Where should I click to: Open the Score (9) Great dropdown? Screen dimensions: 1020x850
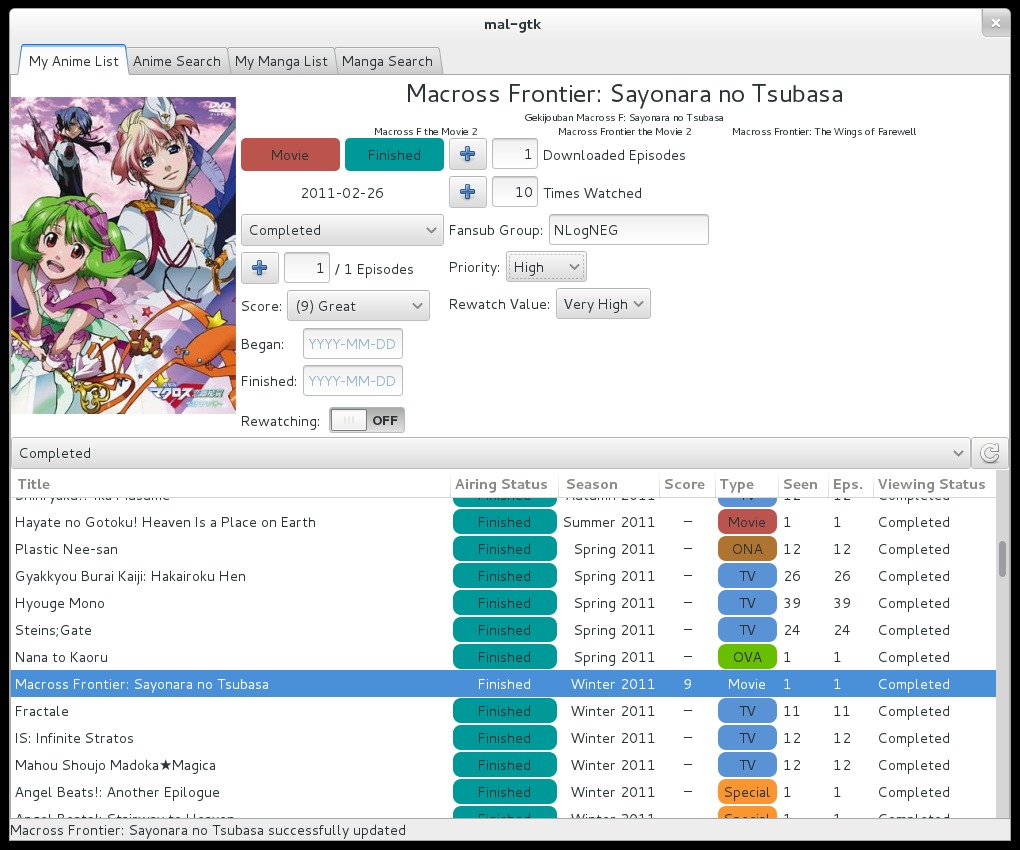pyautogui.click(x=358, y=306)
